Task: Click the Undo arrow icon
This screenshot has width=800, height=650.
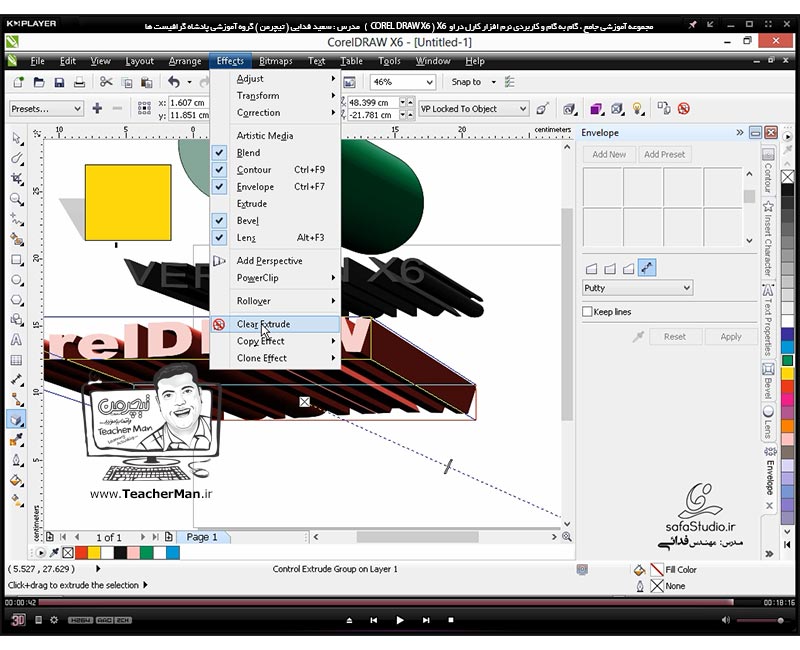Action: [174, 82]
